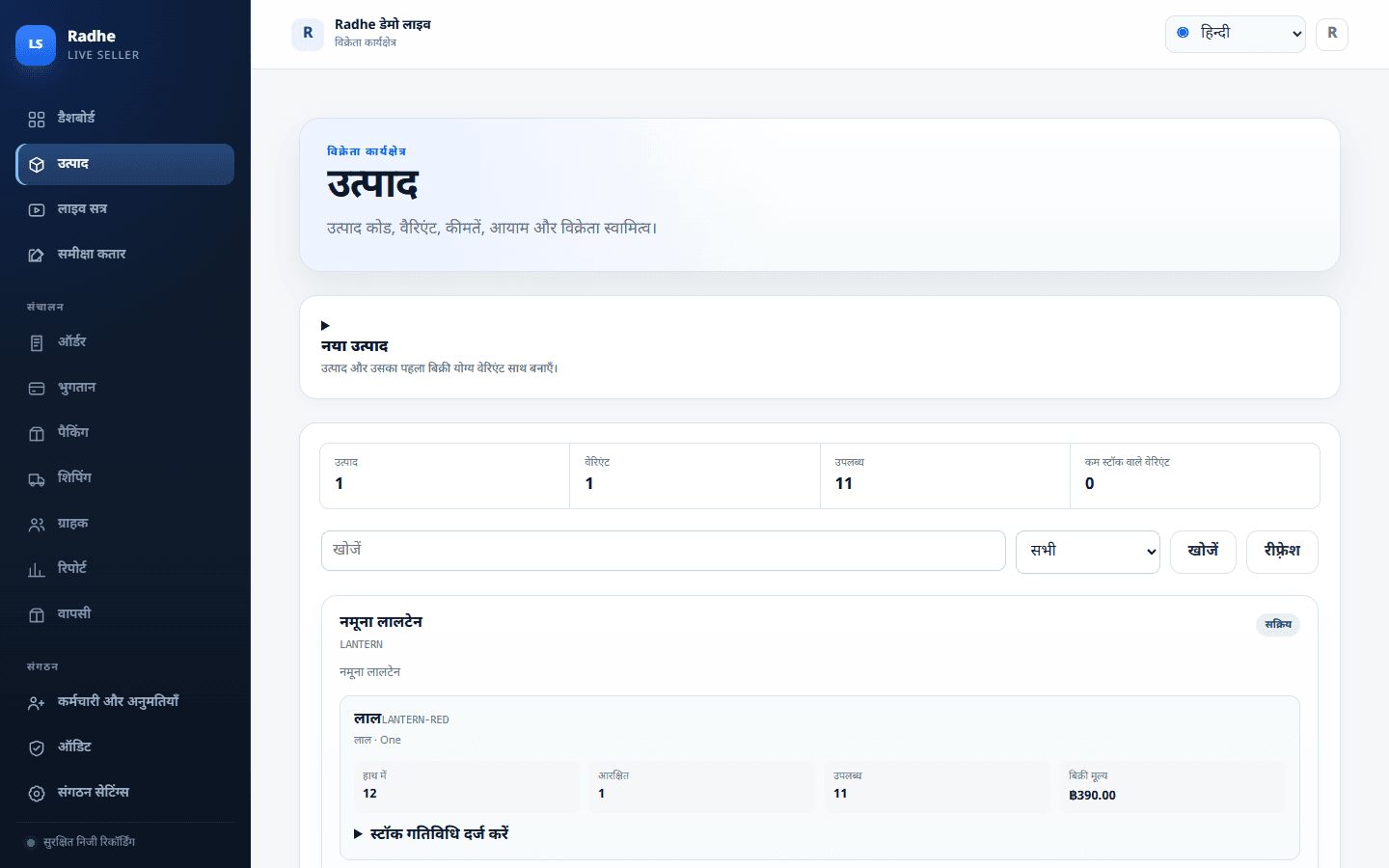This screenshot has height=868, width=1389.
Task: Click the सक्रिय status badge
Action: point(1278,625)
